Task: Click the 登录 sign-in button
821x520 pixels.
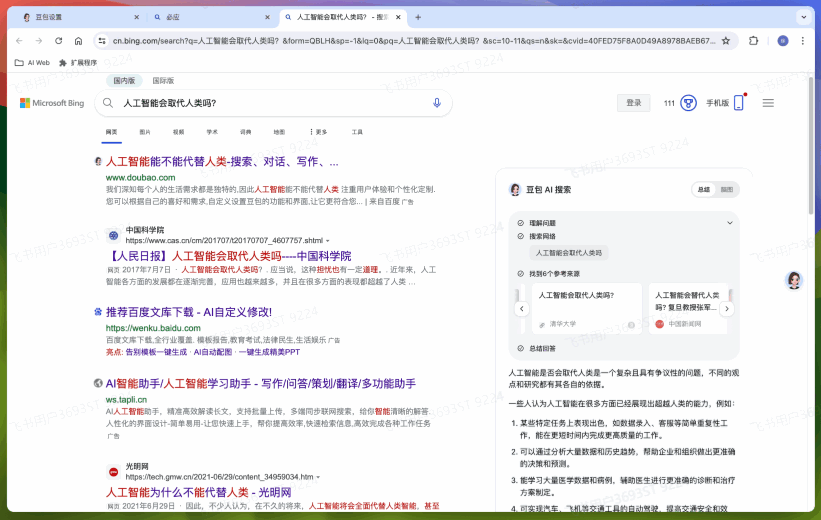Action: pyautogui.click(x=633, y=103)
